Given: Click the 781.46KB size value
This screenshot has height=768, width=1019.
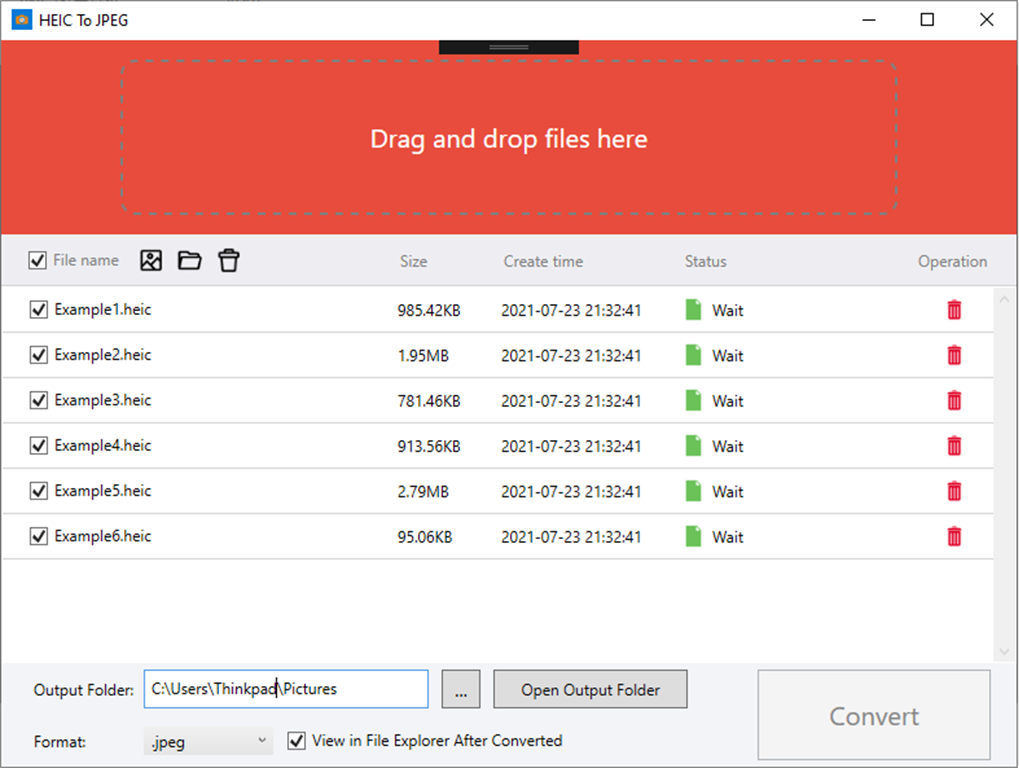Looking at the screenshot, I should [x=429, y=402].
